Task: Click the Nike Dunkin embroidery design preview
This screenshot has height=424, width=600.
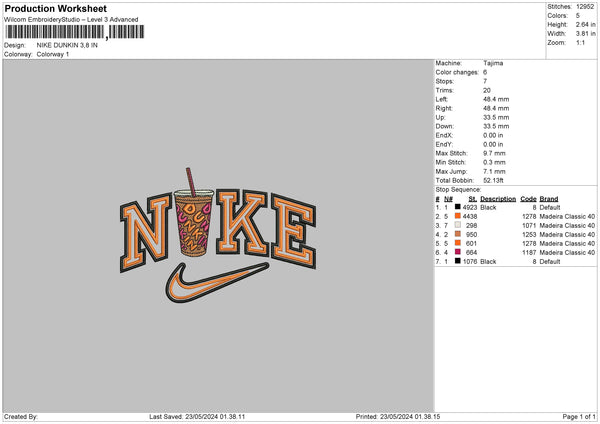Action: tap(218, 235)
